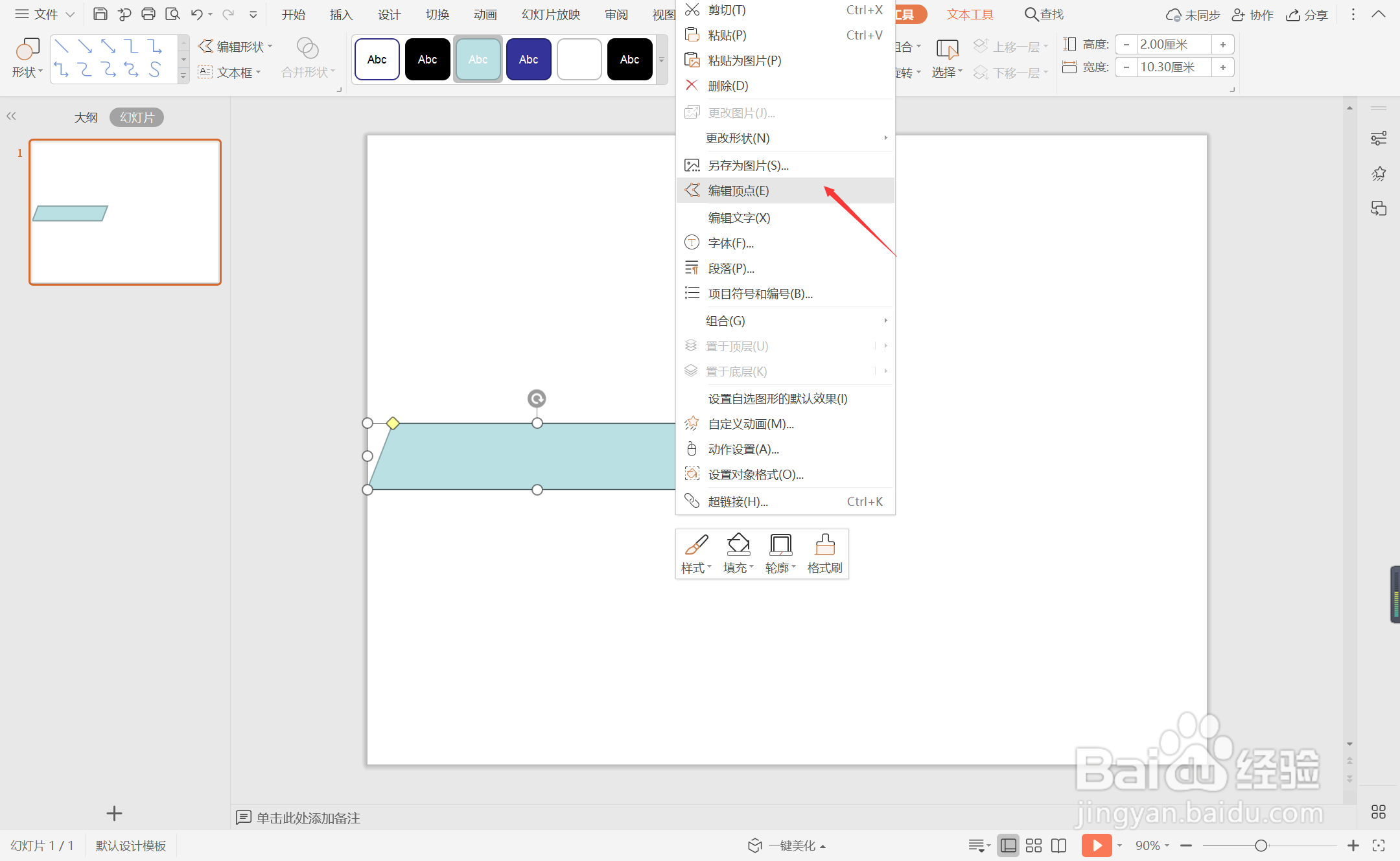Viewport: 1400px width, 861px height.
Task: Click the 文本工具 ribbon tab
Action: point(970,14)
